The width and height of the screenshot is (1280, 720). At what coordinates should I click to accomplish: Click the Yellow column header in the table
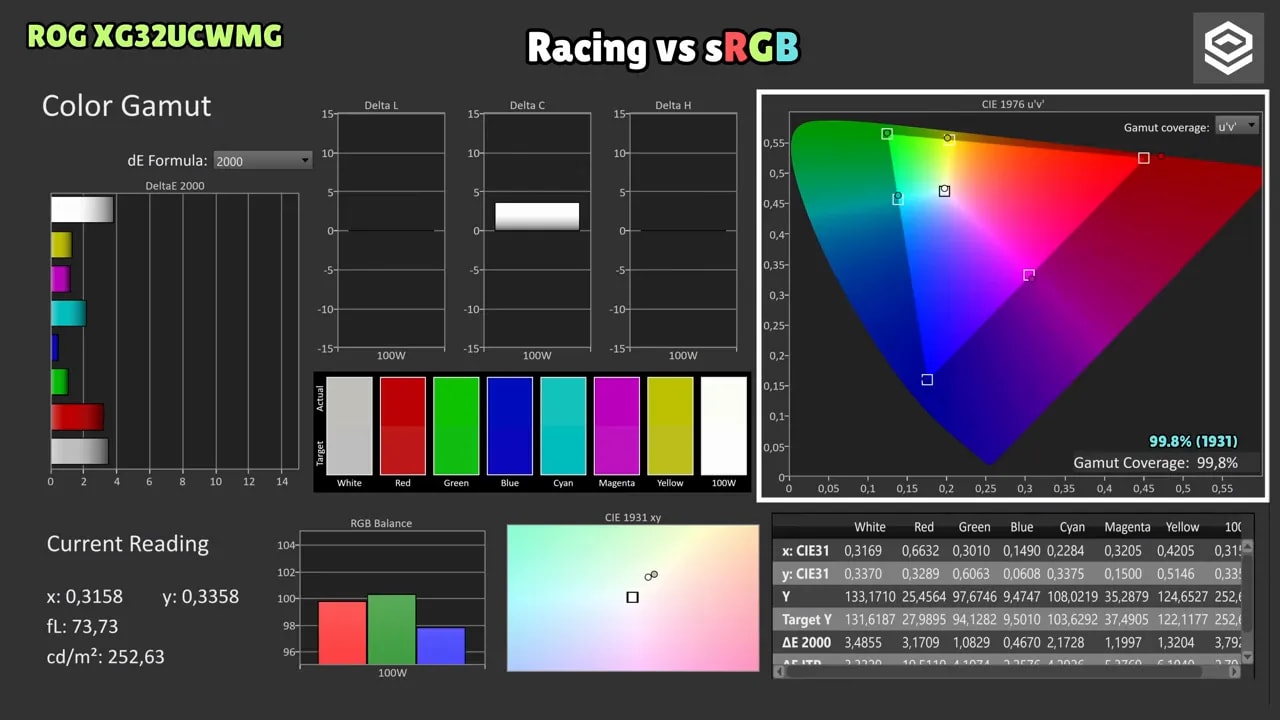(1182, 527)
